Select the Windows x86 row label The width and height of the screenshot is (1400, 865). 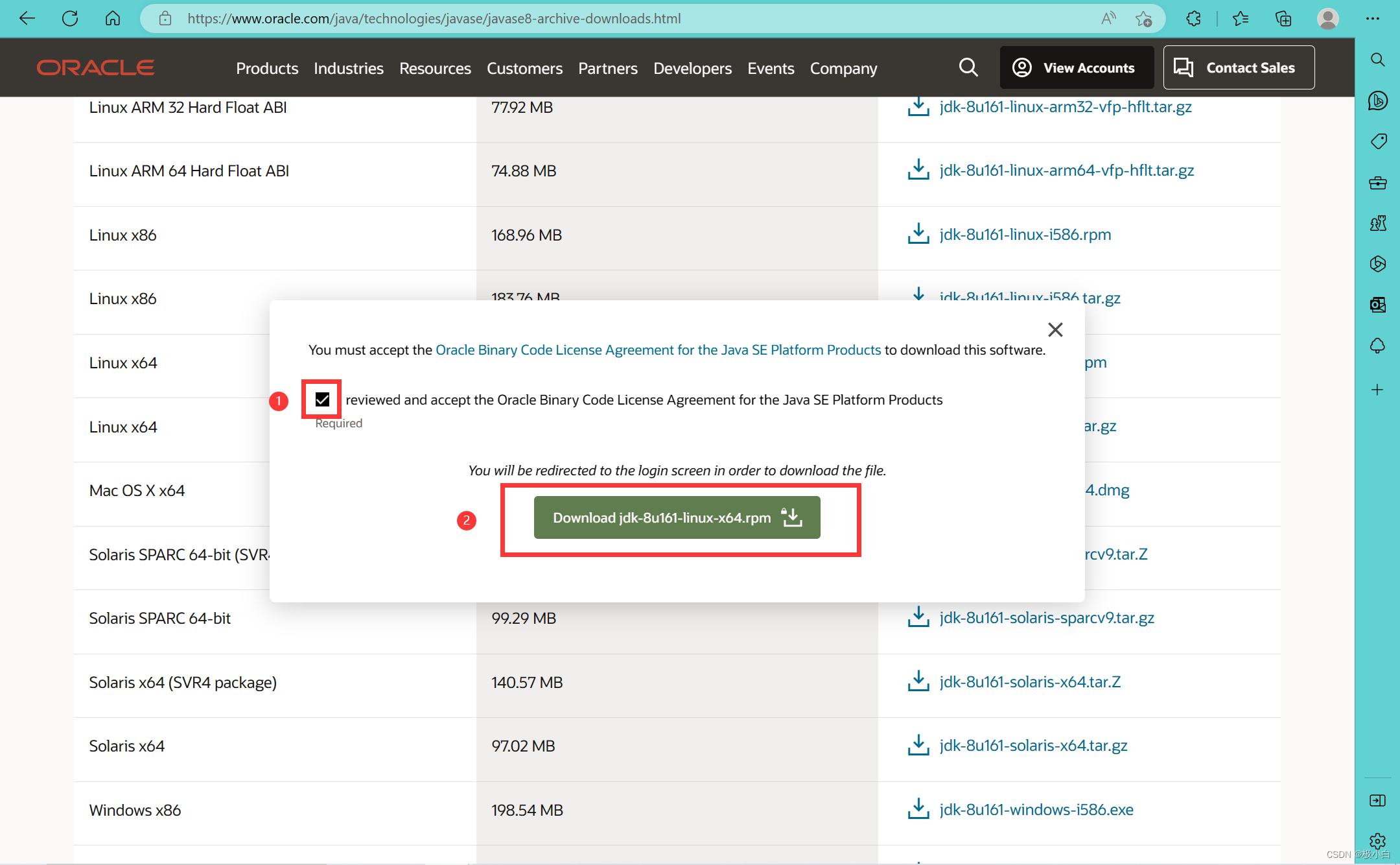(135, 810)
